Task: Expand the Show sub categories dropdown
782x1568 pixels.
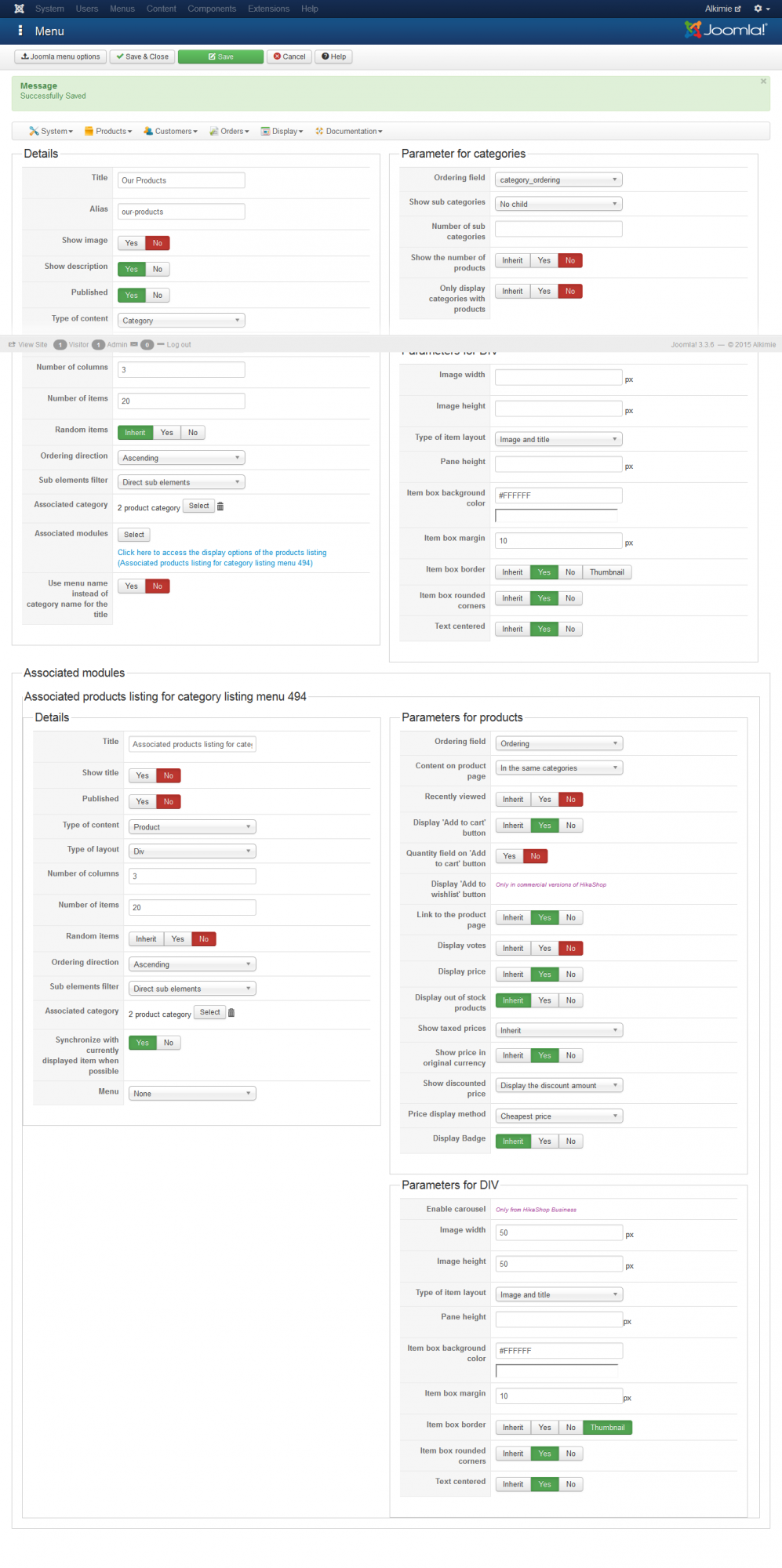Action: 558,204
